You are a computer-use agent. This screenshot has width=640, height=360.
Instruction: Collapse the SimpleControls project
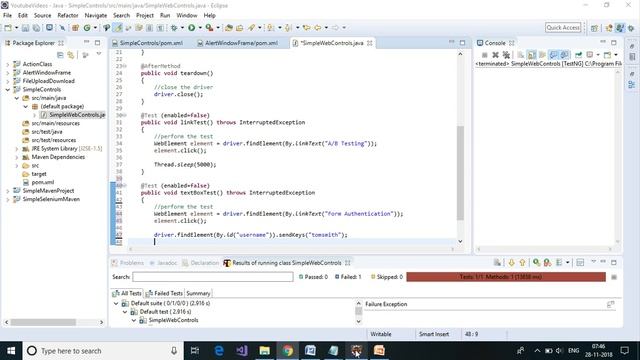(x=8, y=89)
